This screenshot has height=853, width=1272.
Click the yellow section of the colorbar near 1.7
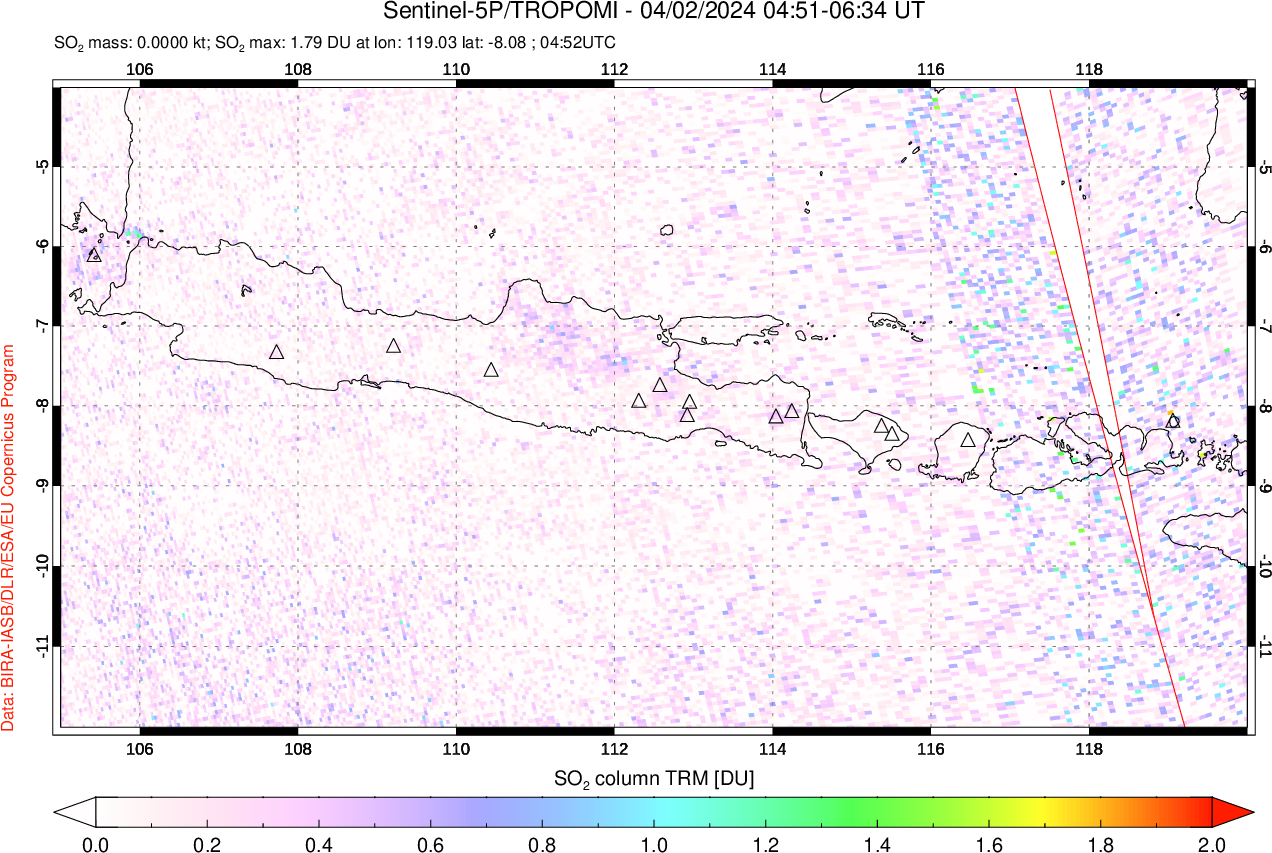(1045, 811)
